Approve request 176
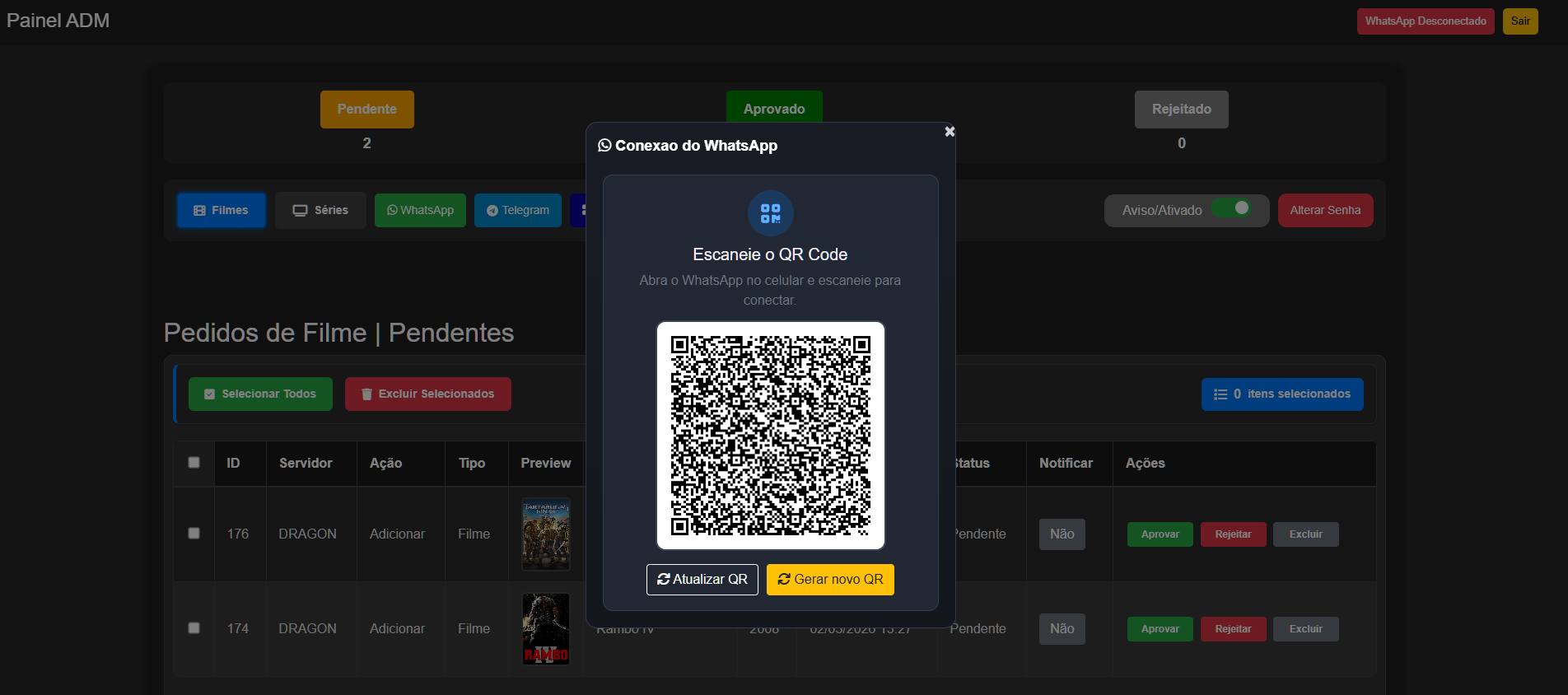Screen dimensions: 1568x695 (1160, 534)
